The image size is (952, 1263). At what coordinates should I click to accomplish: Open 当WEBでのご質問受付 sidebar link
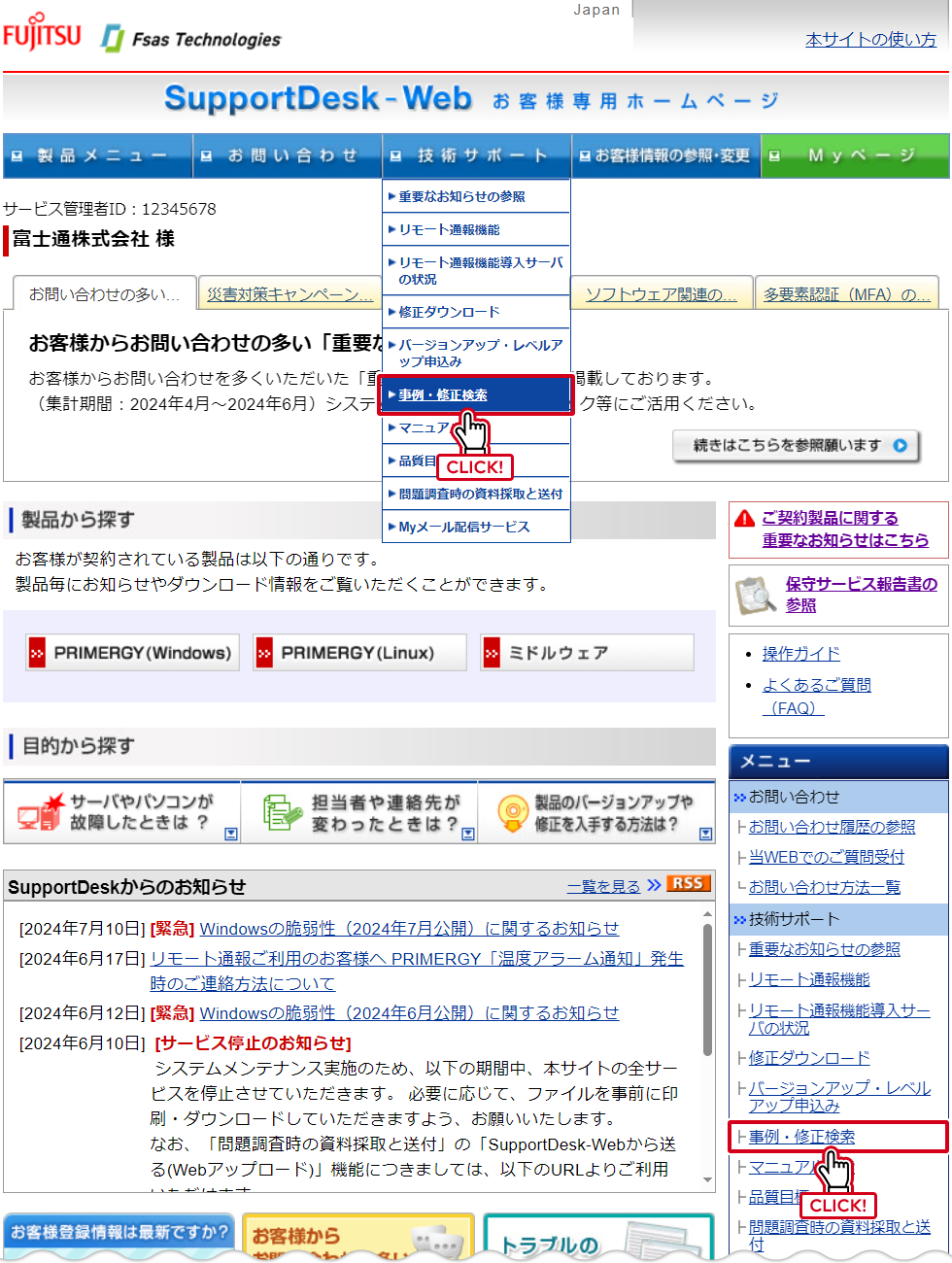coord(827,857)
